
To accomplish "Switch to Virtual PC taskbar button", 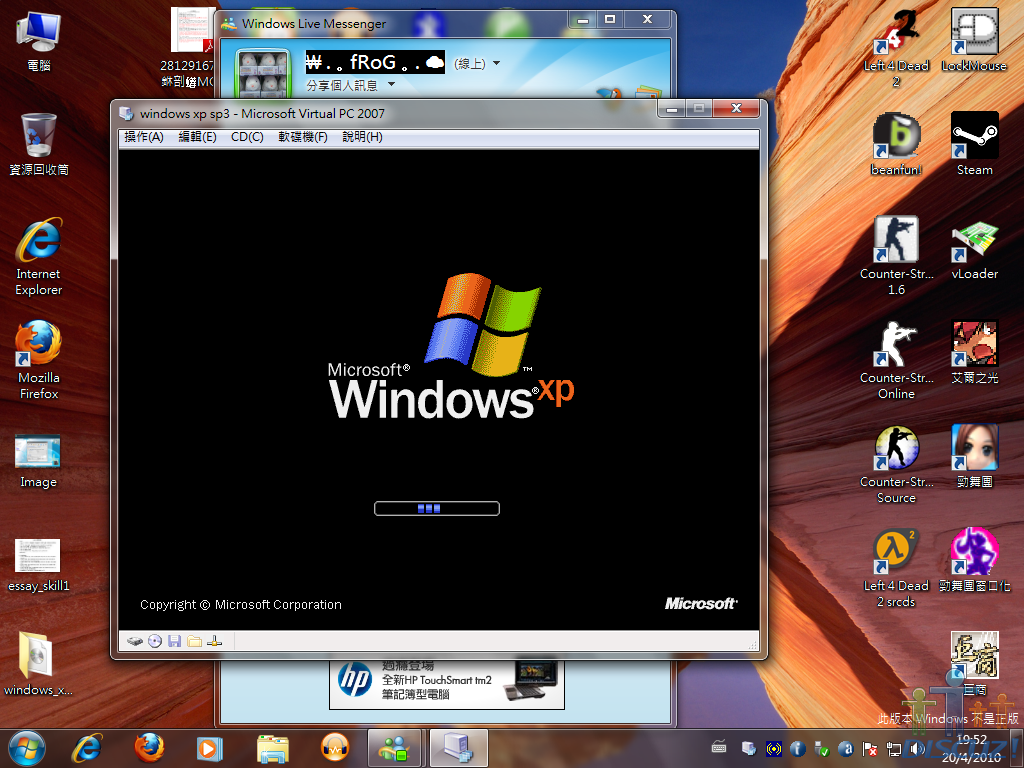I will pyautogui.click(x=458, y=748).
